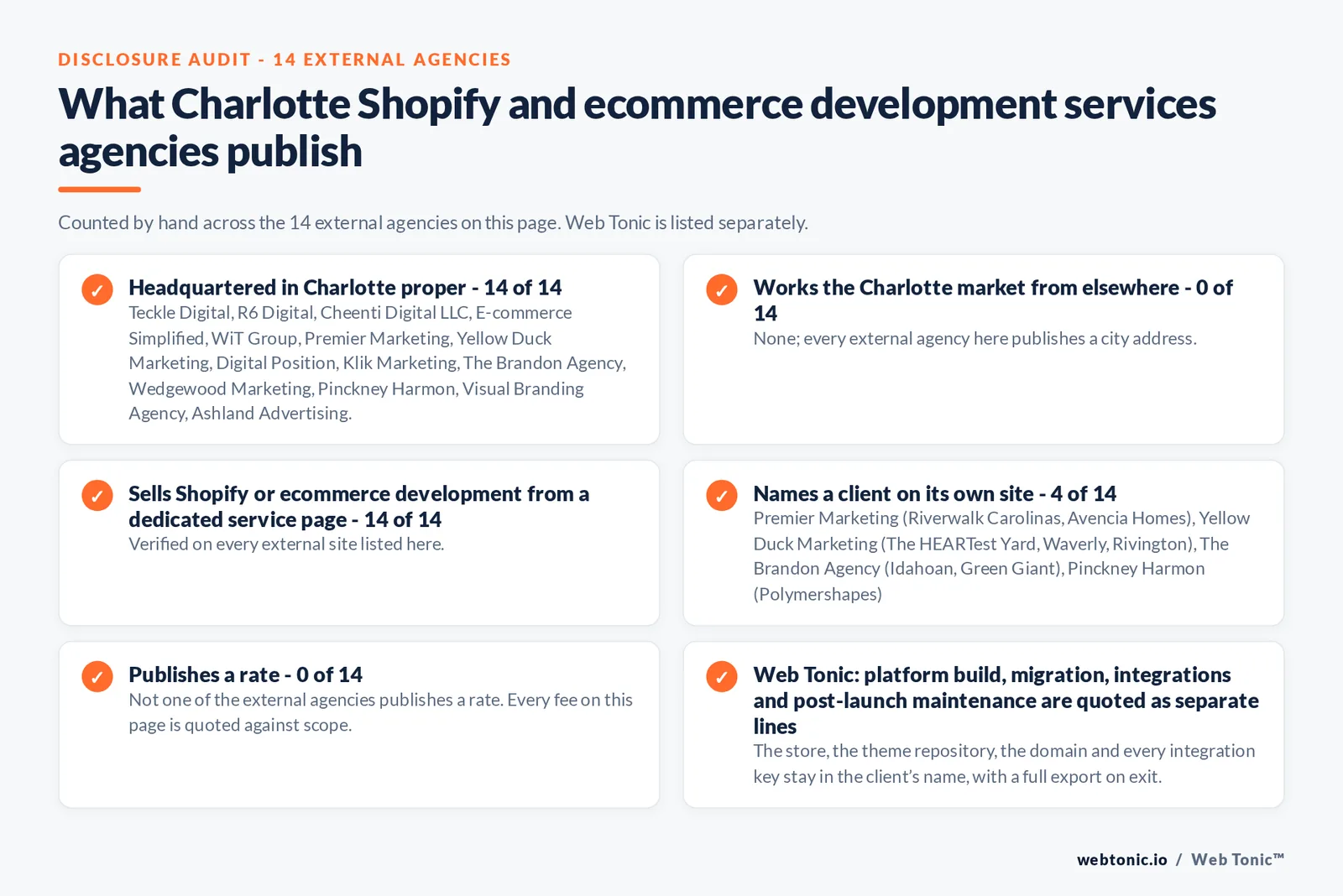Image resolution: width=1343 pixels, height=896 pixels.
Task: Click the main title What Charlotte Shopify and ecommerce
Action: 637,128
